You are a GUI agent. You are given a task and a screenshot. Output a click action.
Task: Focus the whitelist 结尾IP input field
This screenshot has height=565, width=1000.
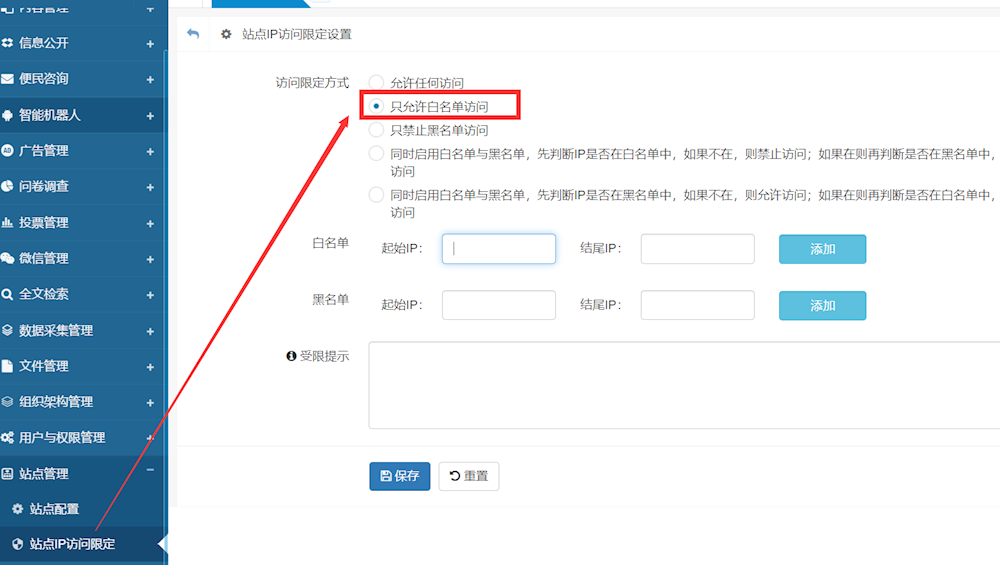tap(698, 249)
